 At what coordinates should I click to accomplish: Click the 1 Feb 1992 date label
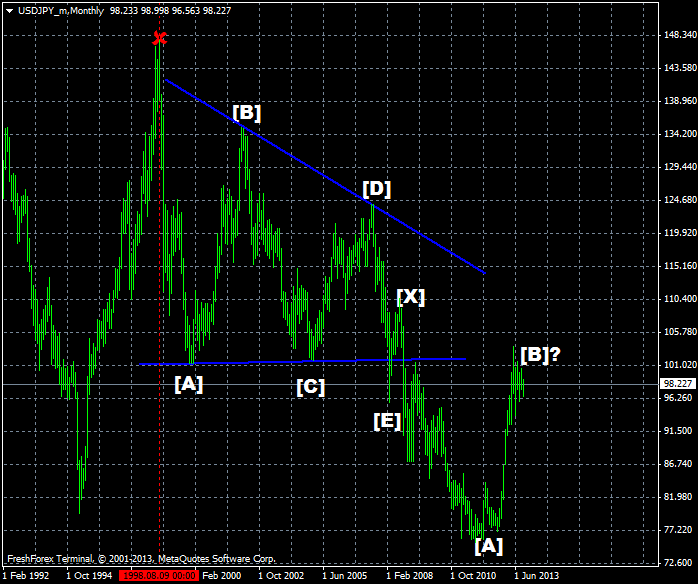coord(25,576)
